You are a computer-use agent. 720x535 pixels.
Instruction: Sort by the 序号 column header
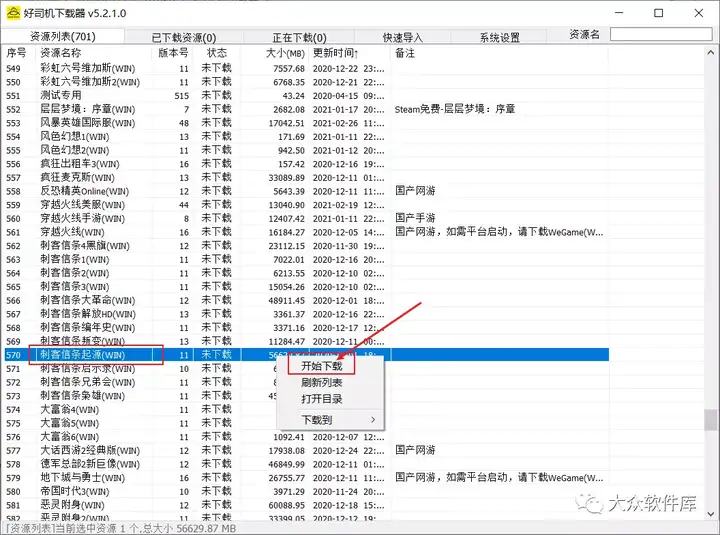(x=17, y=53)
